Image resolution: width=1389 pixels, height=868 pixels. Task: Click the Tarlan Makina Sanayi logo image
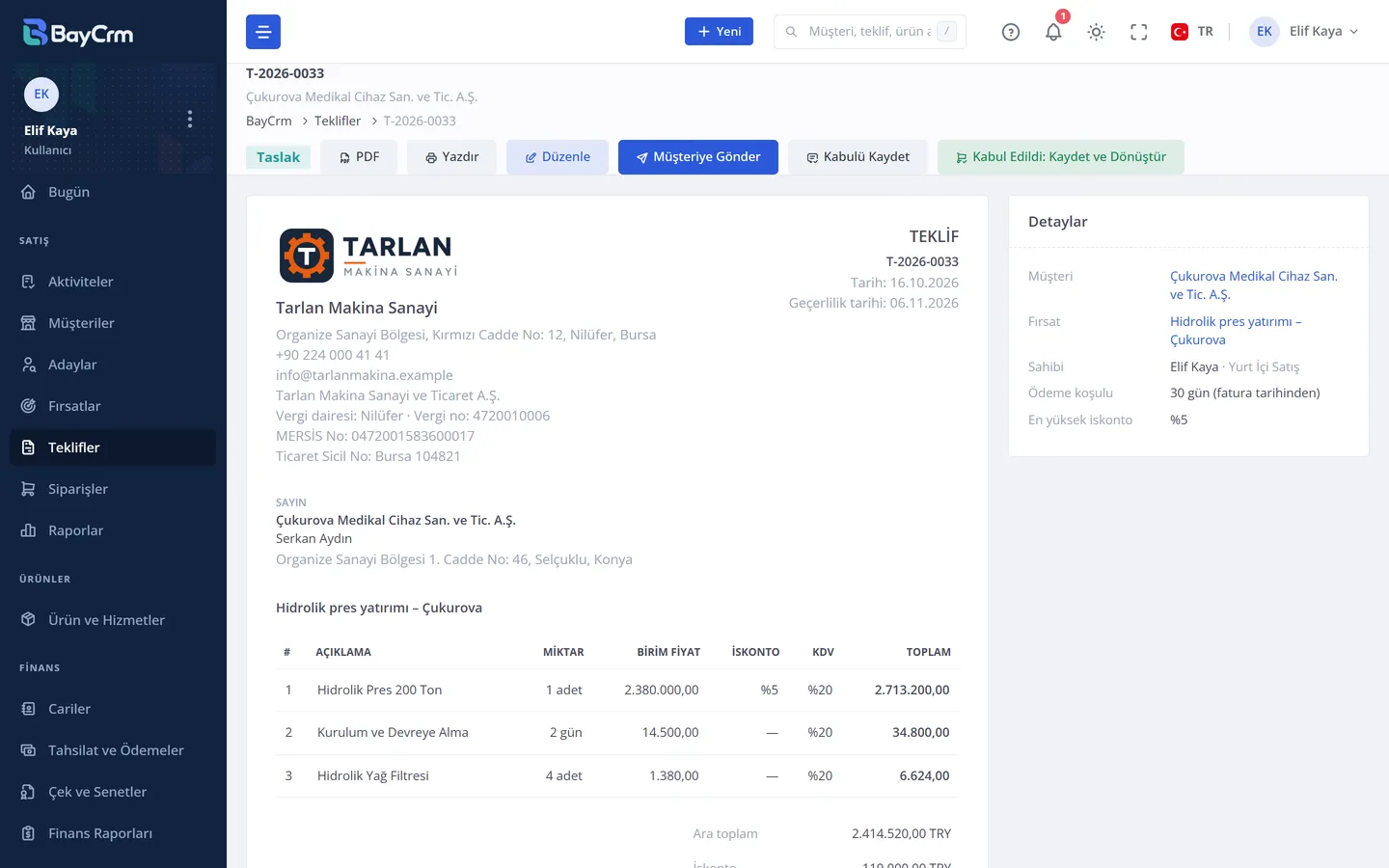(368, 256)
